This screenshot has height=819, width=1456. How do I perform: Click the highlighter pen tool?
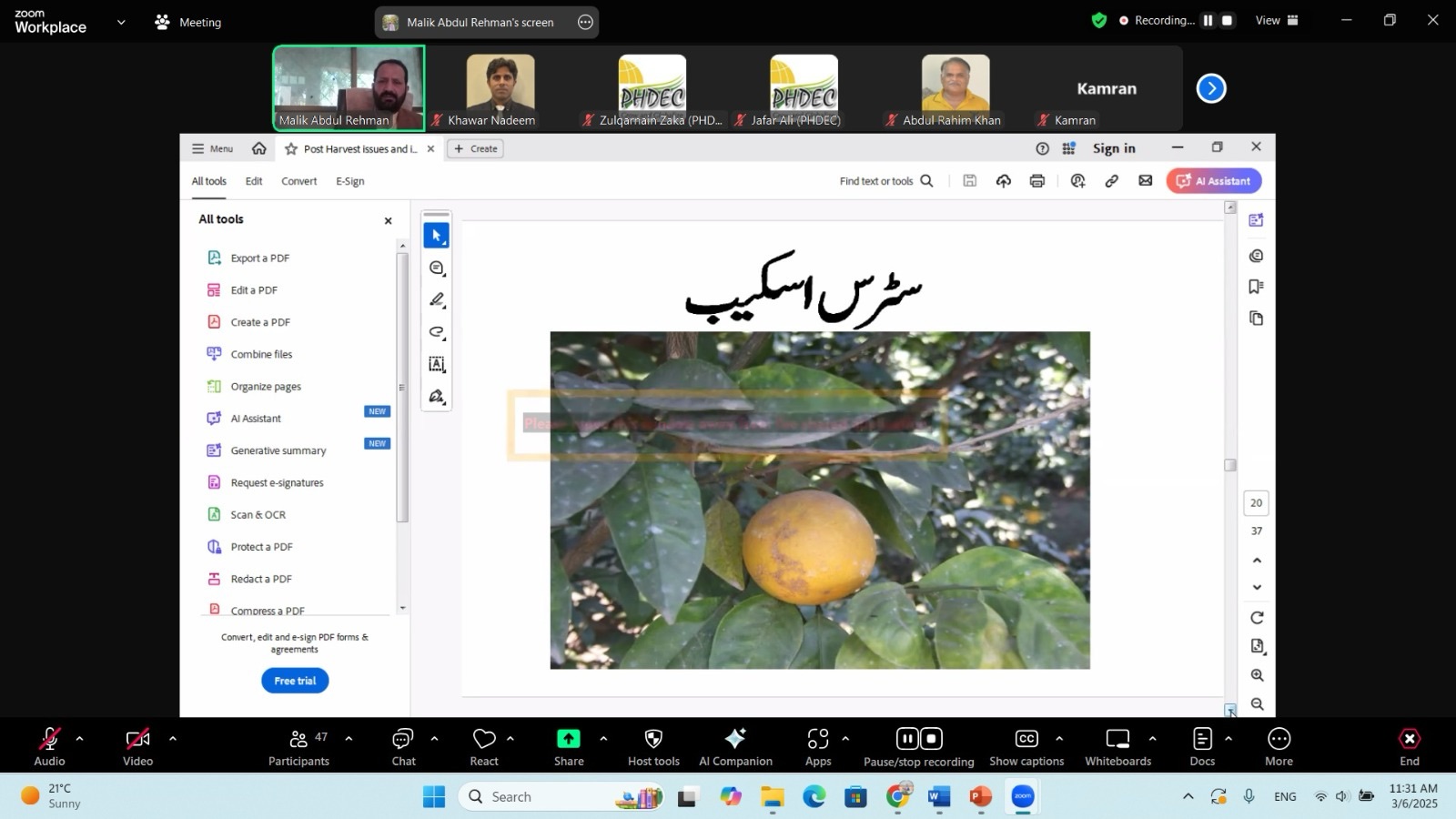[437, 300]
